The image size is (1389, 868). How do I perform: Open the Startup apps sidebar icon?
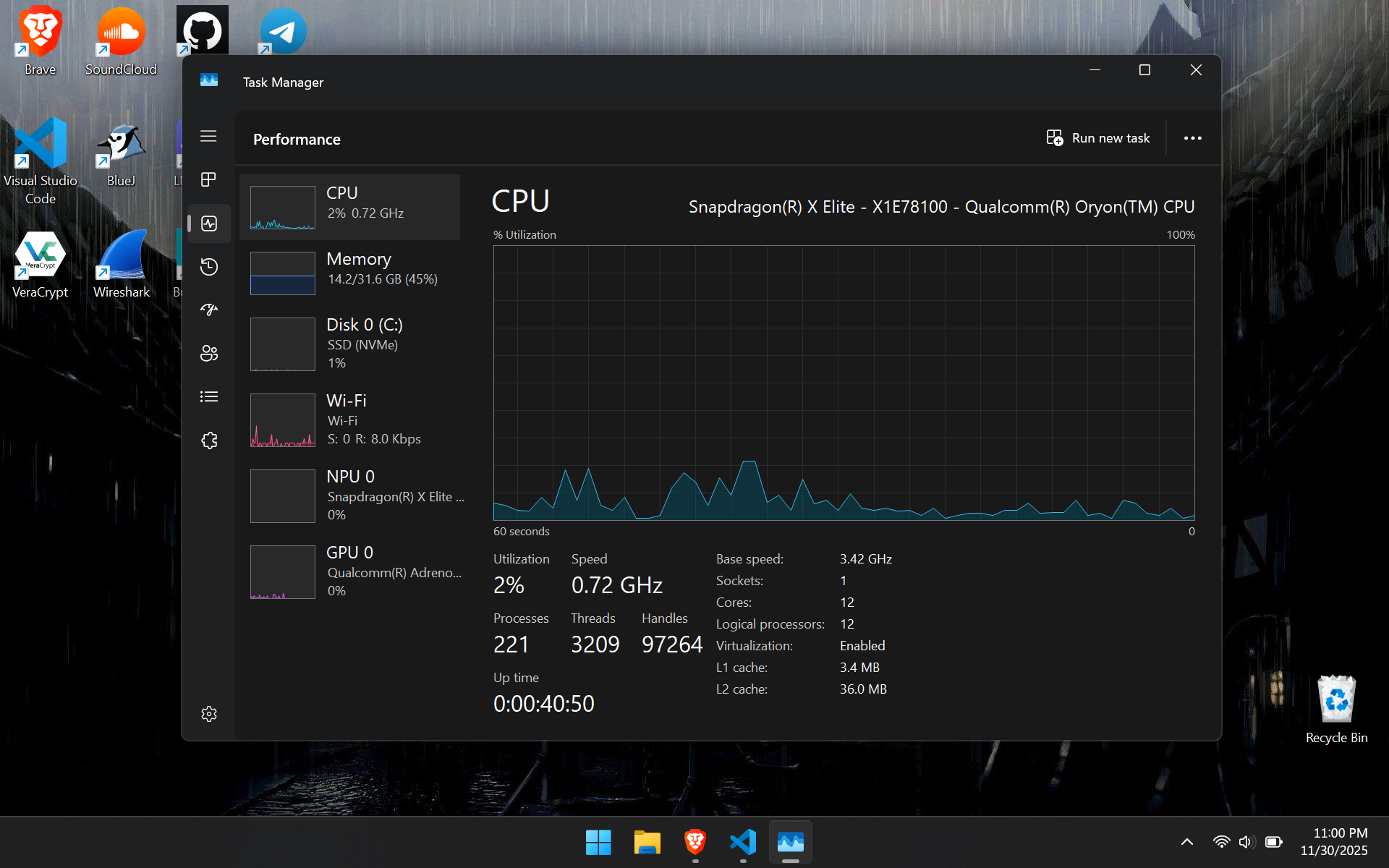(x=208, y=310)
